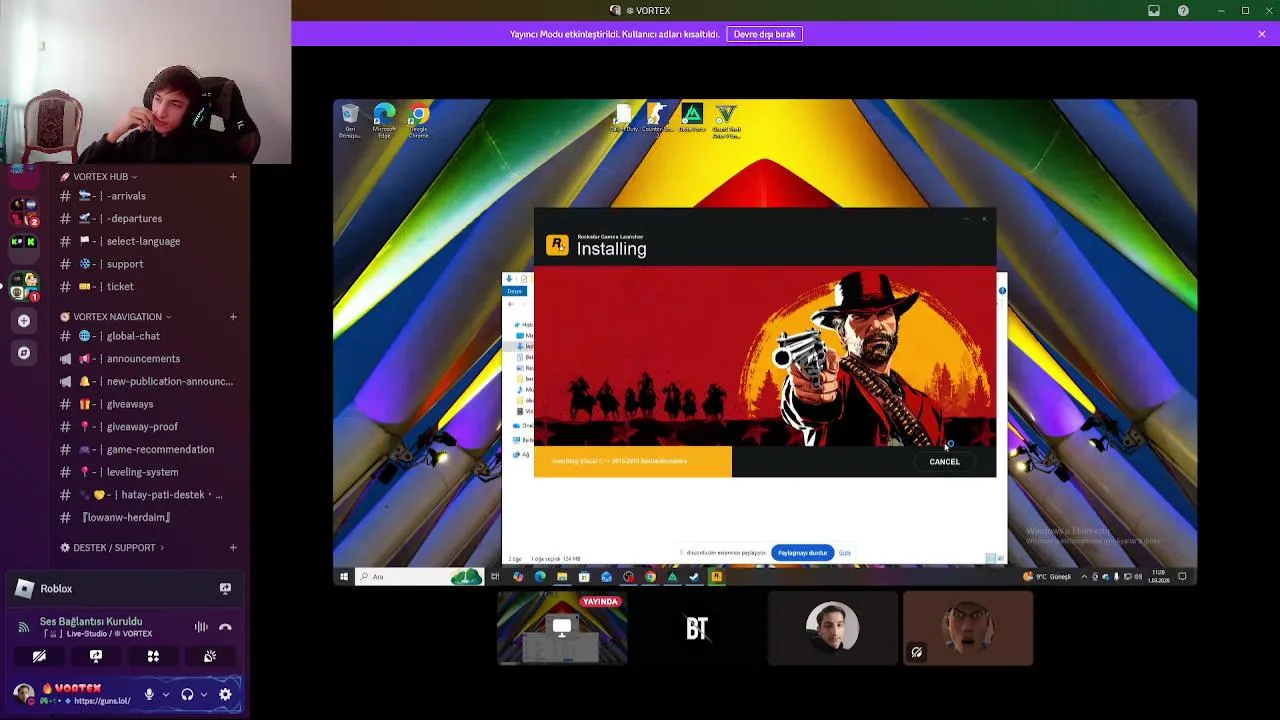Viewport: 1280px width, 720px height.
Task: Click Paylaşmayı durdur to stop sharing
Action: click(802, 553)
